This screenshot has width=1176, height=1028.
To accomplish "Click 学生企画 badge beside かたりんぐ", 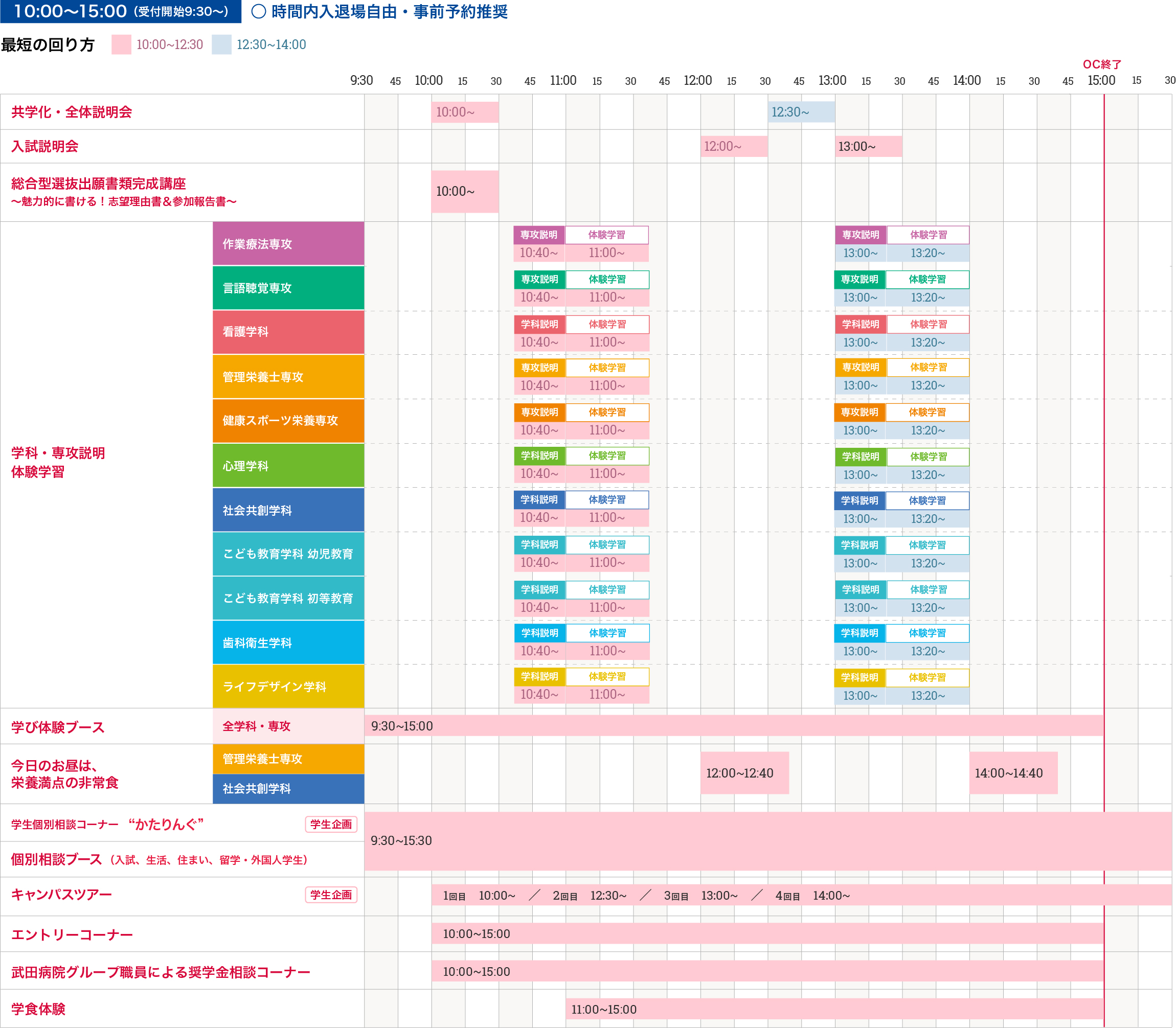I will [331, 825].
